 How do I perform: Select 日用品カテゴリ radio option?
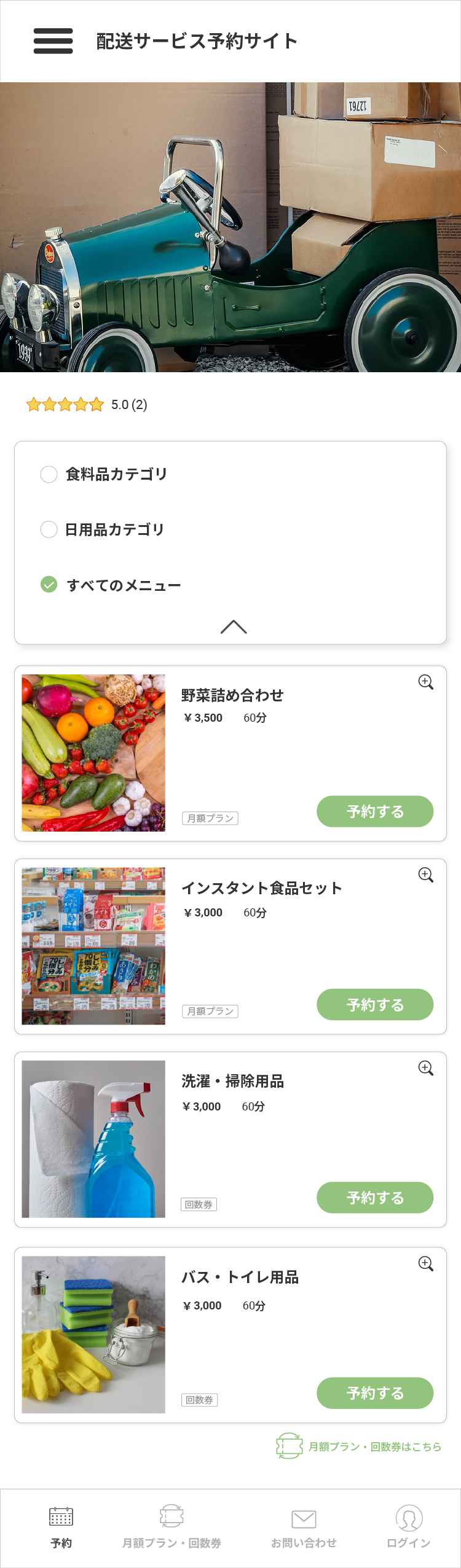[49, 529]
